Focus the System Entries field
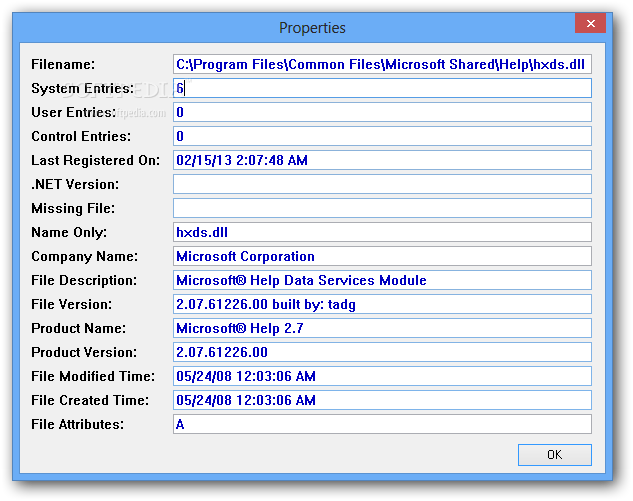The height and width of the screenshot is (501, 633). pos(382,88)
